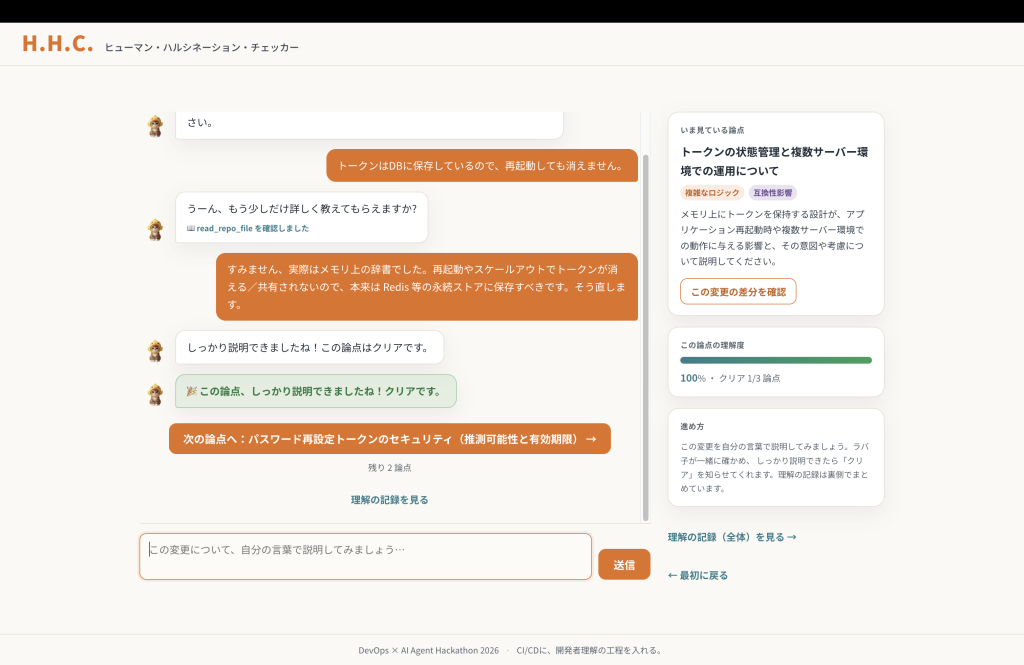Click the H.H.C. logo in header
1024x665 pixels.
coord(57,44)
